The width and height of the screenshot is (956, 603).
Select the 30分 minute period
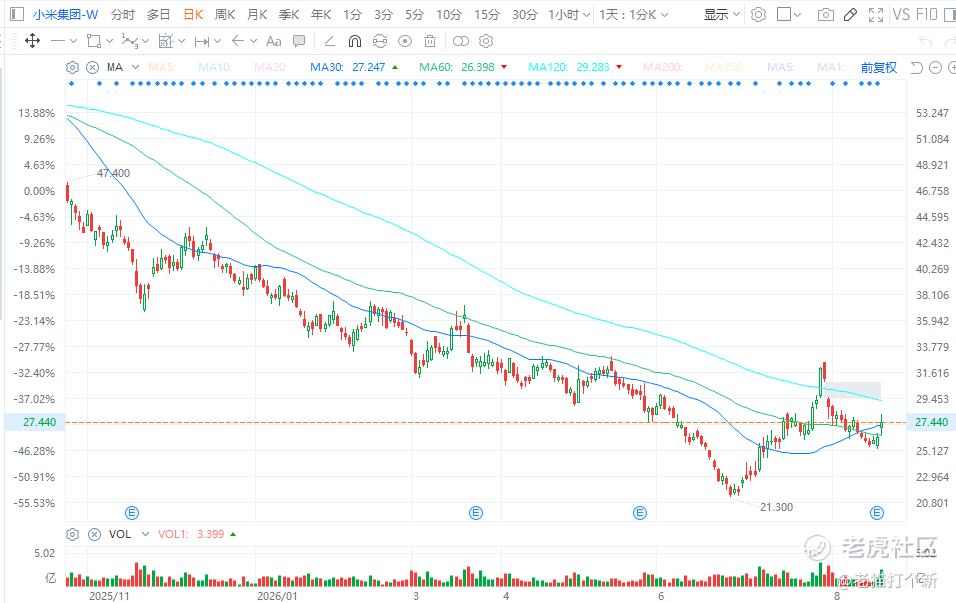[x=524, y=14]
